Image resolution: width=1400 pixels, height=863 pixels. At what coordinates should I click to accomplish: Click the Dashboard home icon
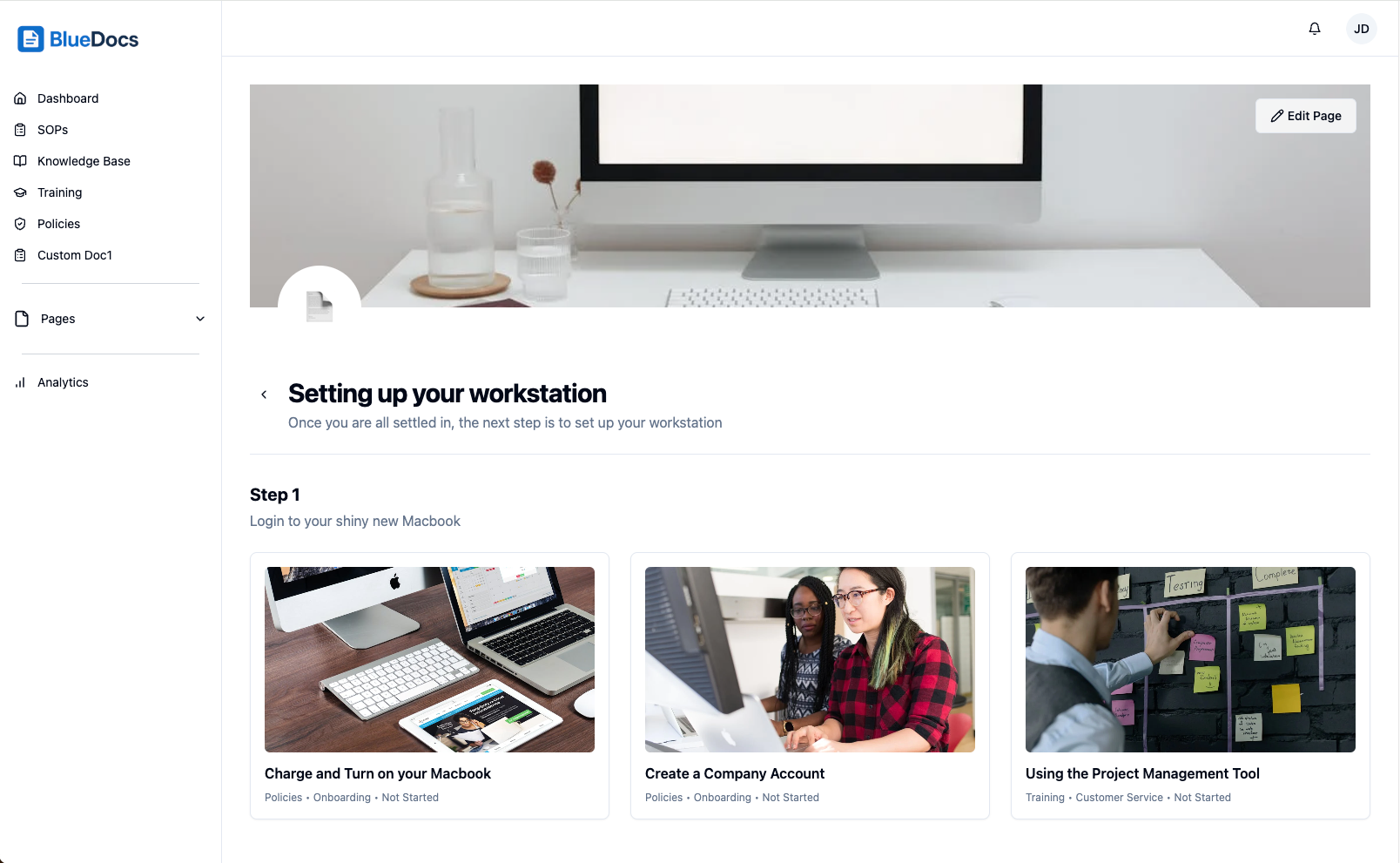click(x=20, y=98)
